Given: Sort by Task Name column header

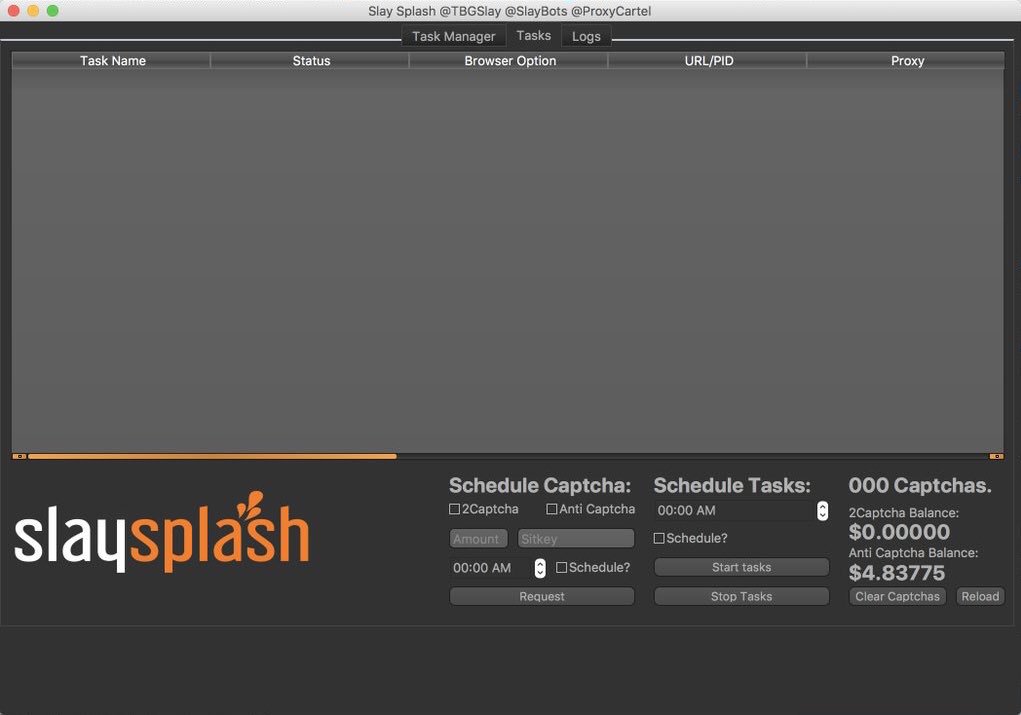Looking at the screenshot, I should tap(112, 61).
